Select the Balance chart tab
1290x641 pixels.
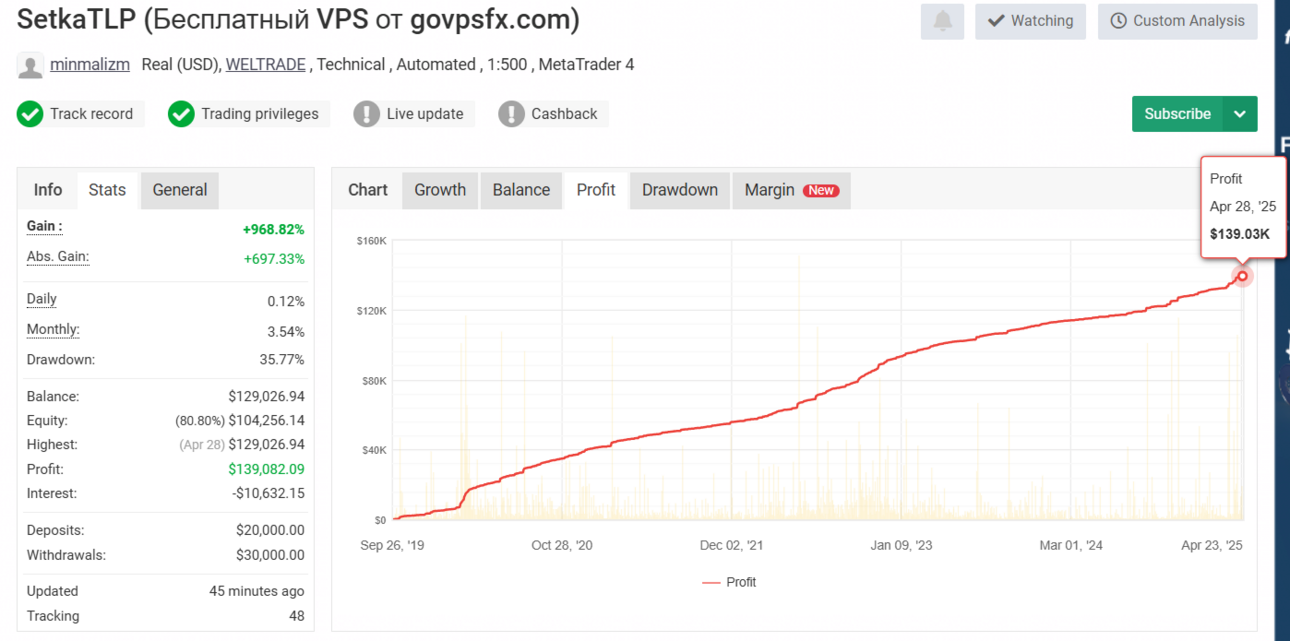pyautogui.click(x=521, y=190)
